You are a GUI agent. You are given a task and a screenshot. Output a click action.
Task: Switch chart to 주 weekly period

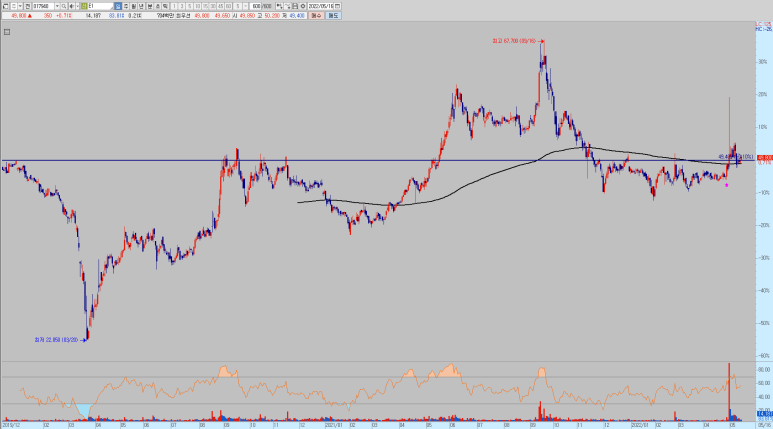click(x=126, y=6)
